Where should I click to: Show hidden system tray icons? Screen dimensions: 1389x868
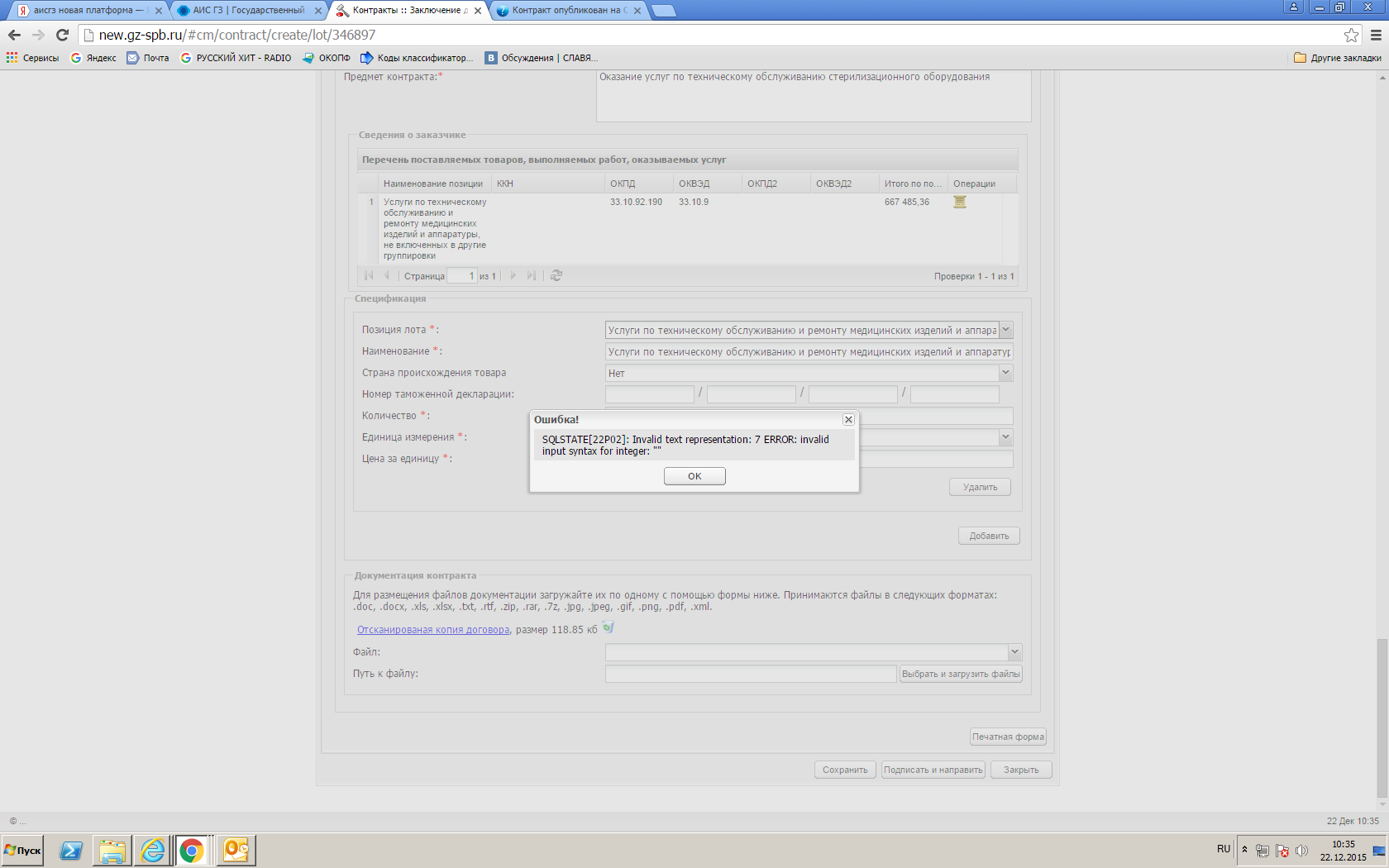pos(1244,850)
